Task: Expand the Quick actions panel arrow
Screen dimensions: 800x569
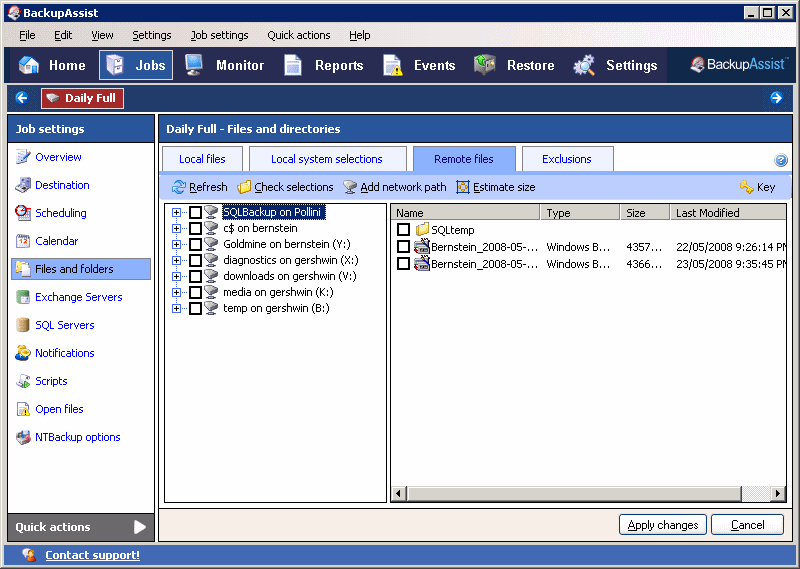Action: [140, 527]
